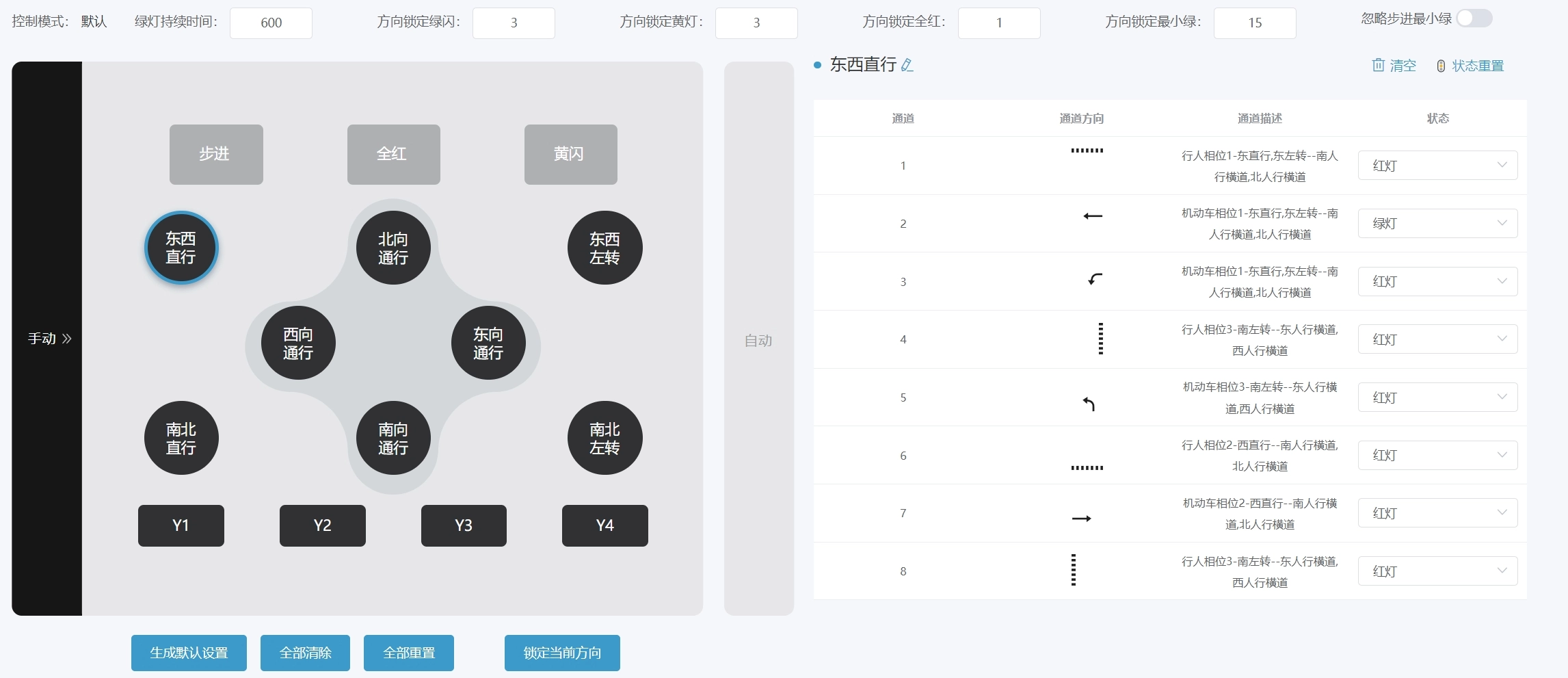Choose the 南北直行 direction circle
1568x678 pixels.
181,438
